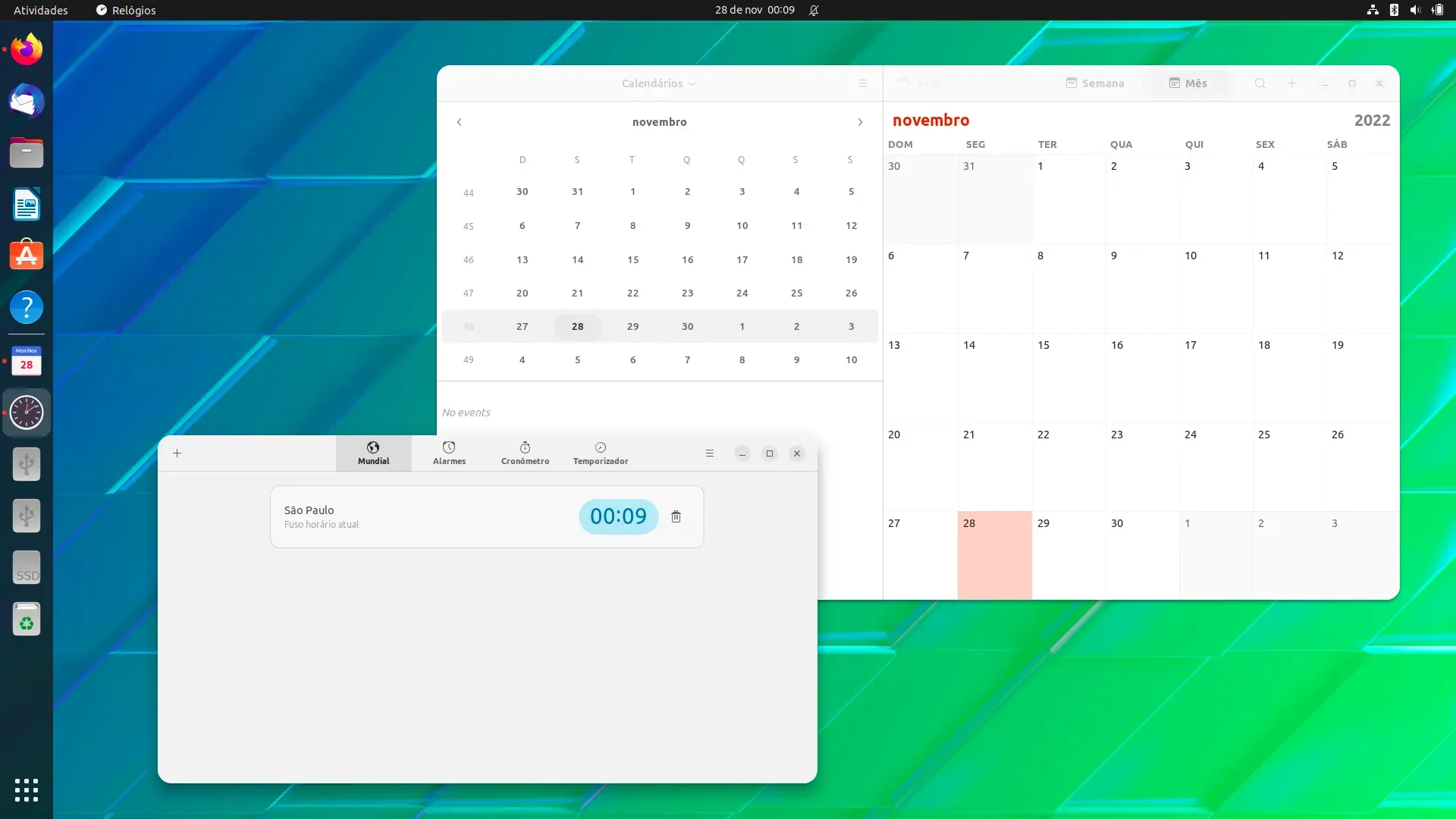
Task: Close the Relógios window
Action: [797, 453]
